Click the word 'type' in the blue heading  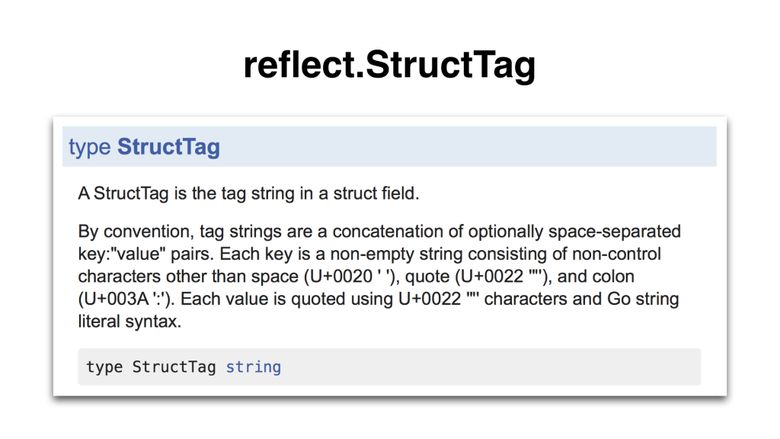point(89,147)
